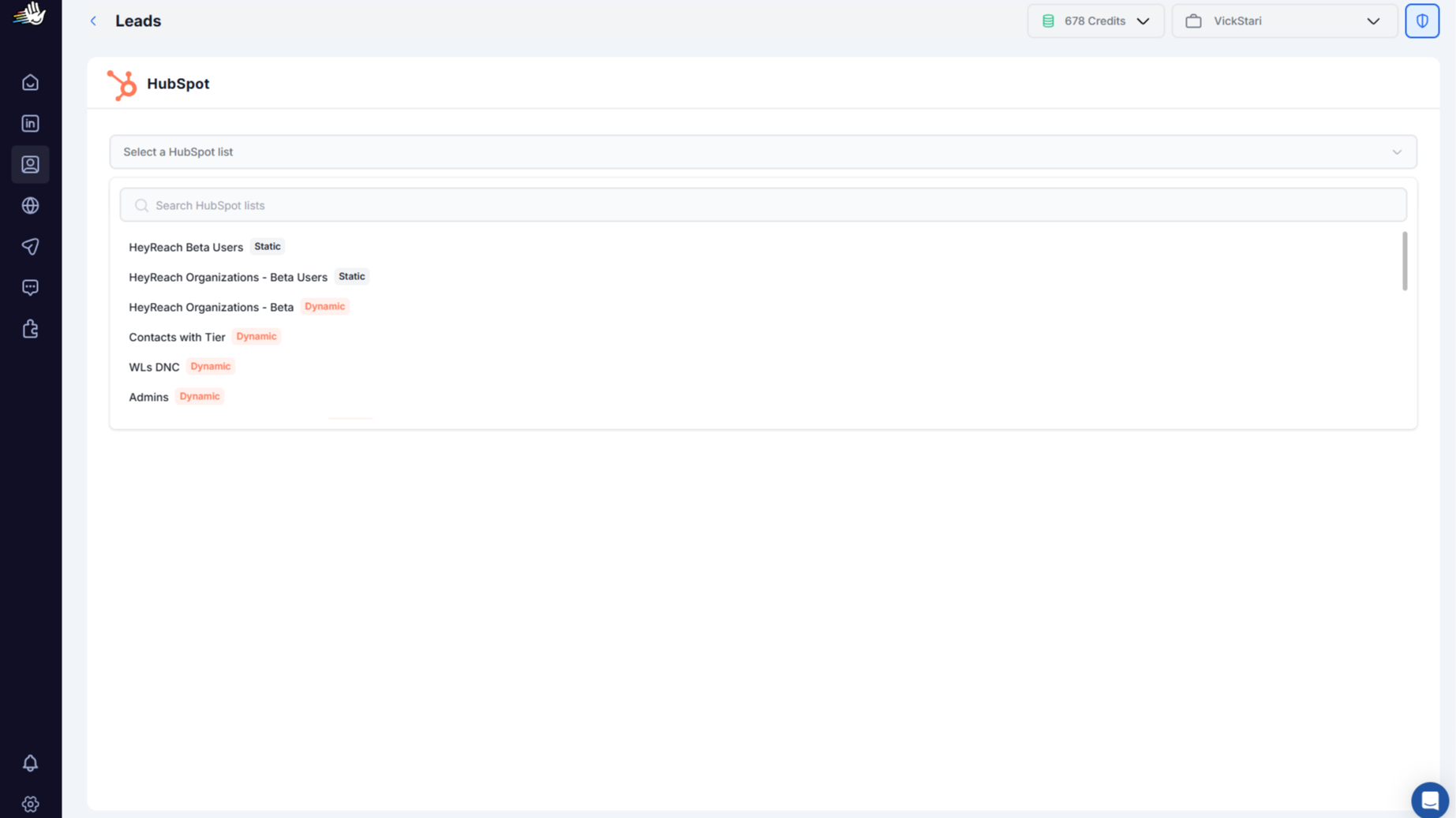Select the Admins list
Image resolution: width=1456 pixels, height=818 pixels.
(x=148, y=398)
